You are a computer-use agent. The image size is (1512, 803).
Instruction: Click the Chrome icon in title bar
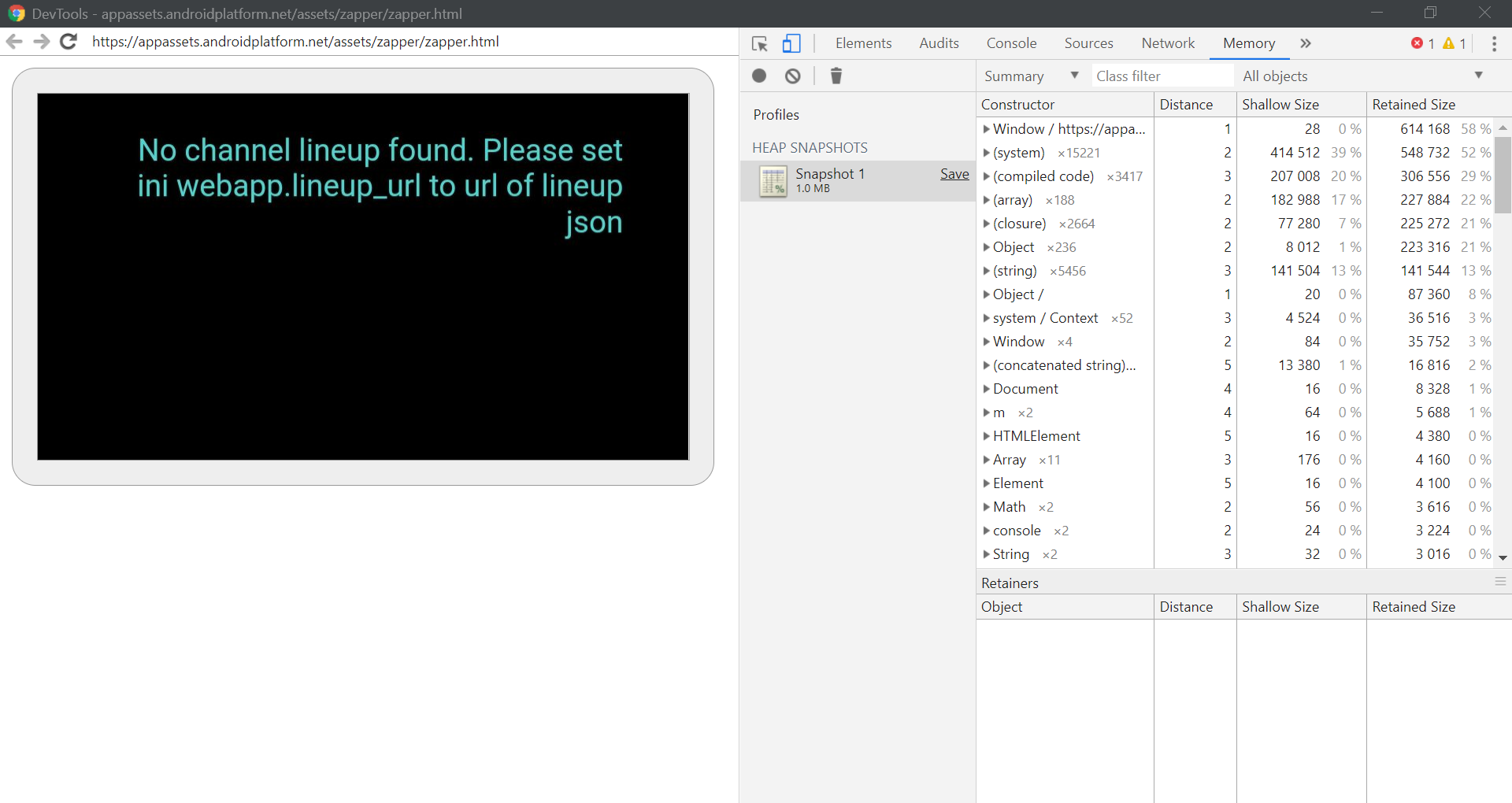point(16,13)
